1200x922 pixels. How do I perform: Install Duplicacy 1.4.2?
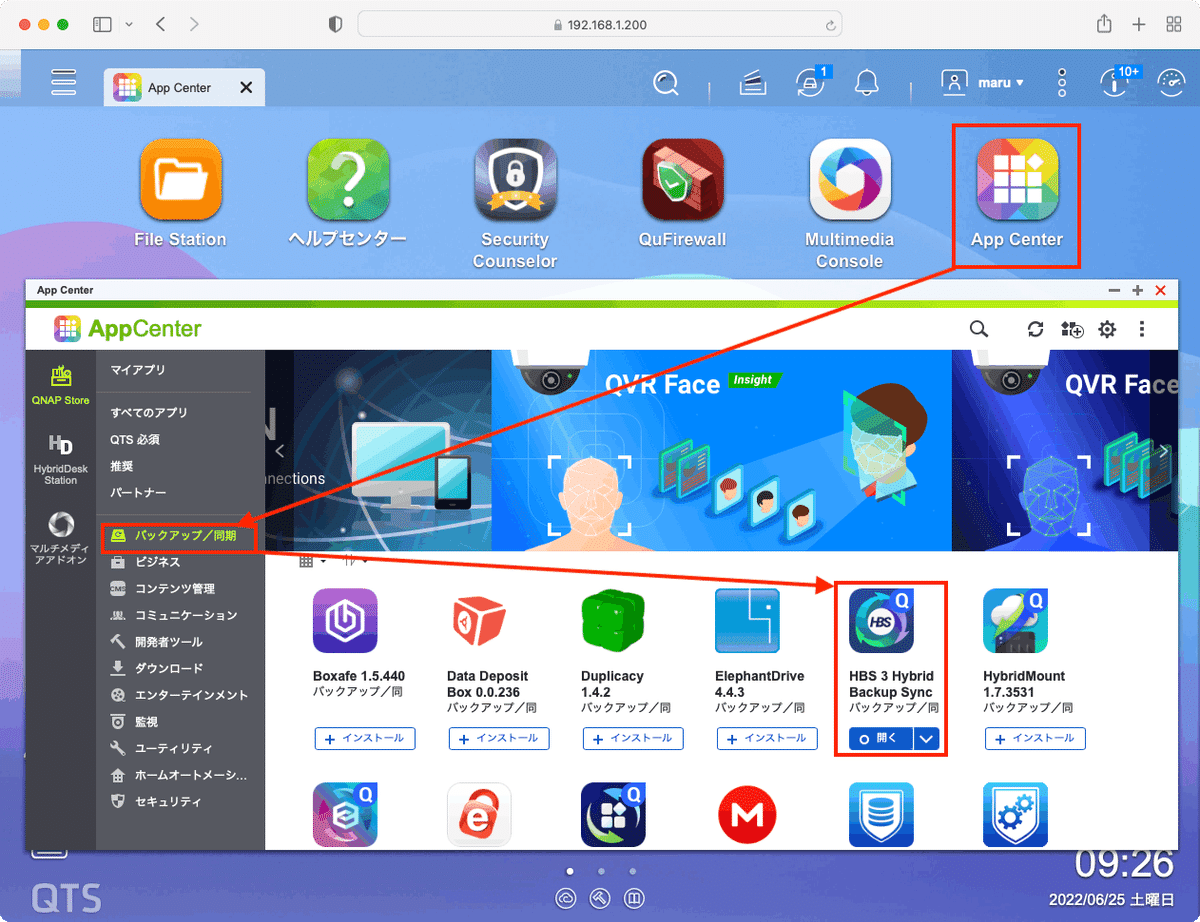633,739
